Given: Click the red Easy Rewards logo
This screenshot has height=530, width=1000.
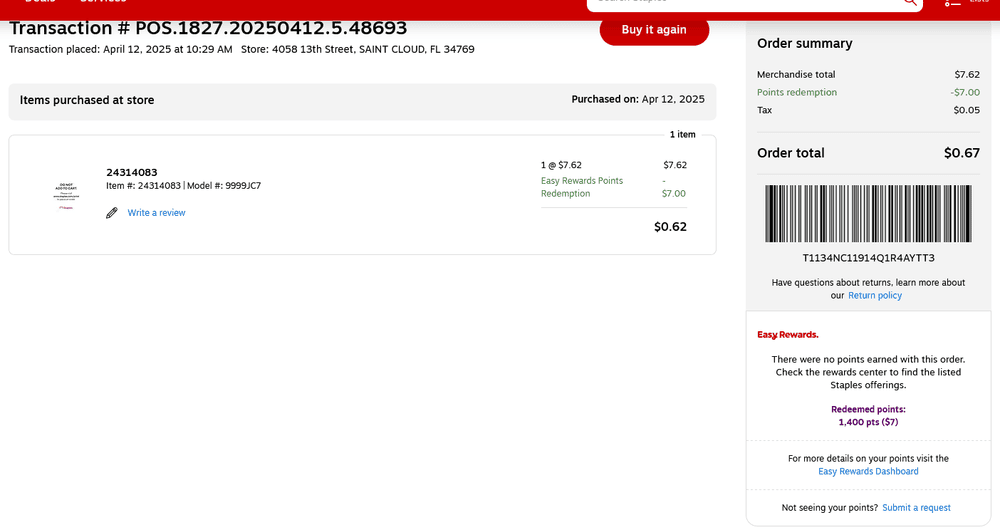Looking at the screenshot, I should pyautogui.click(x=788, y=334).
